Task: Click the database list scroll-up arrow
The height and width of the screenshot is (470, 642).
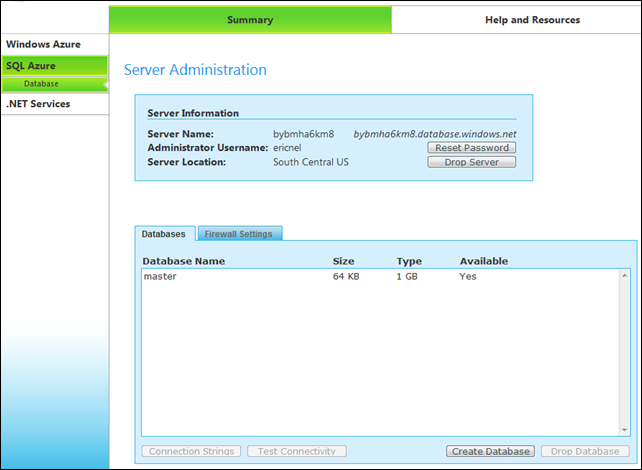Action: [x=624, y=276]
